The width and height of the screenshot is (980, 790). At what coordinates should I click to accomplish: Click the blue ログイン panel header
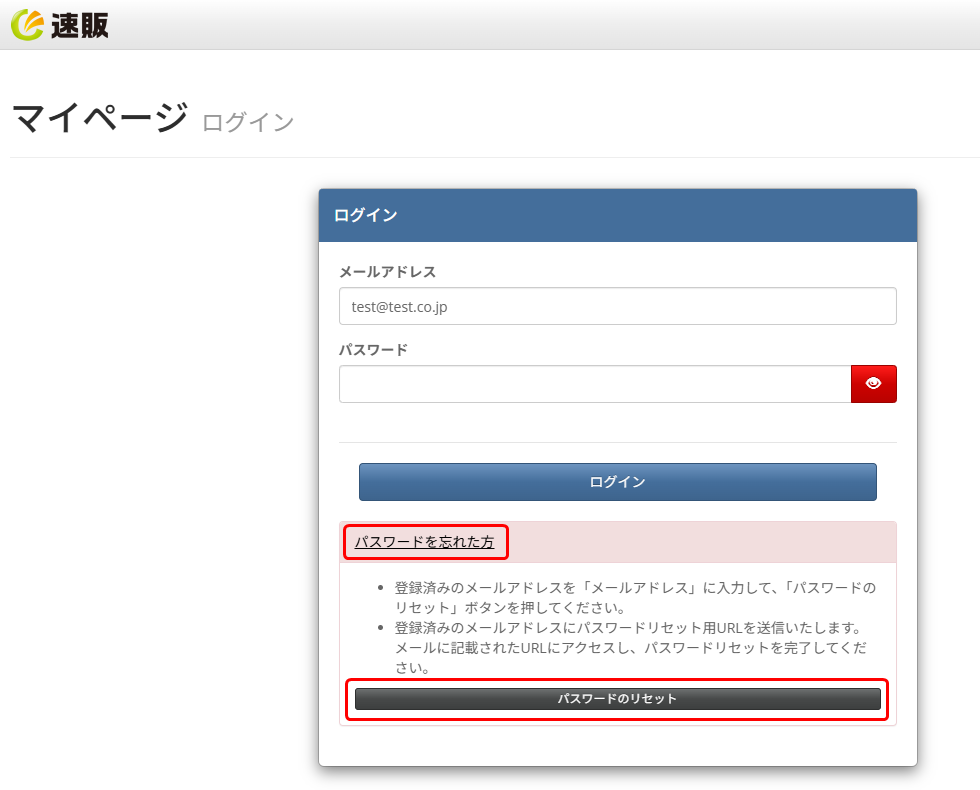point(617,216)
